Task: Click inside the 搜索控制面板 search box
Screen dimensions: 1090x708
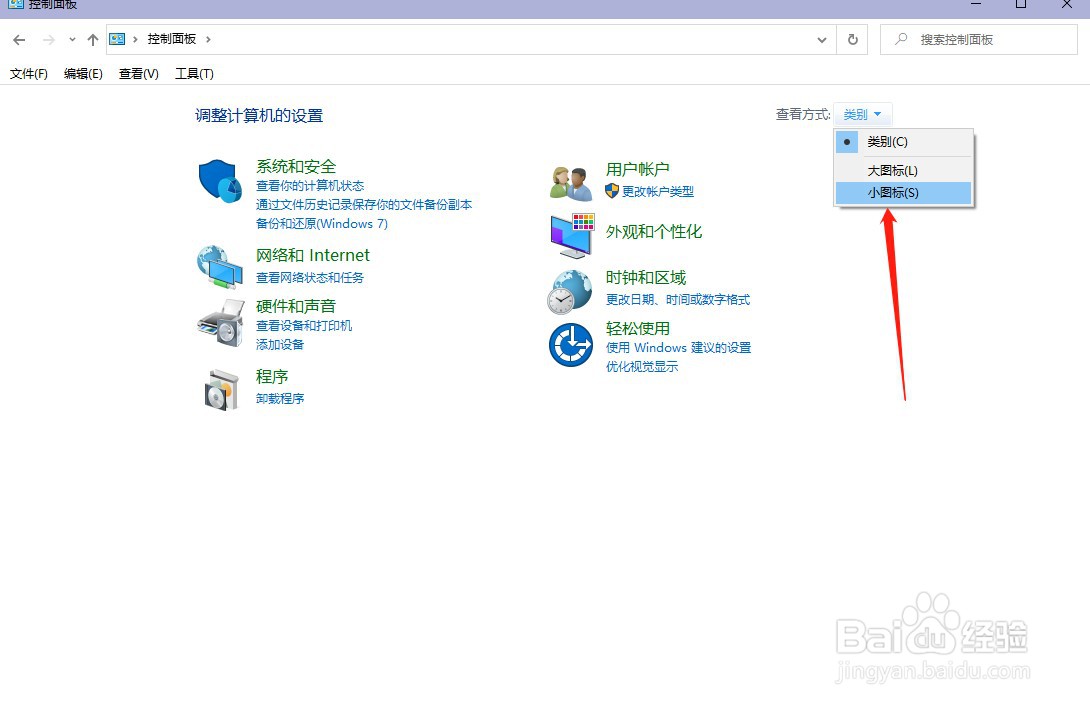Action: (x=980, y=39)
